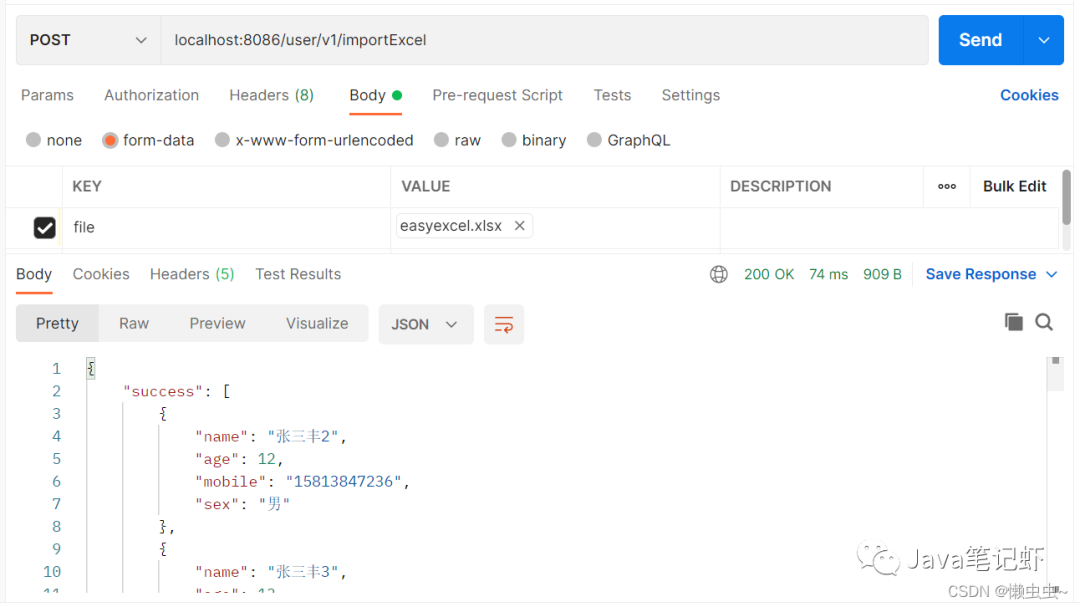The height and width of the screenshot is (607, 1080).
Task: Select the request Body tab
Action: click(375, 96)
